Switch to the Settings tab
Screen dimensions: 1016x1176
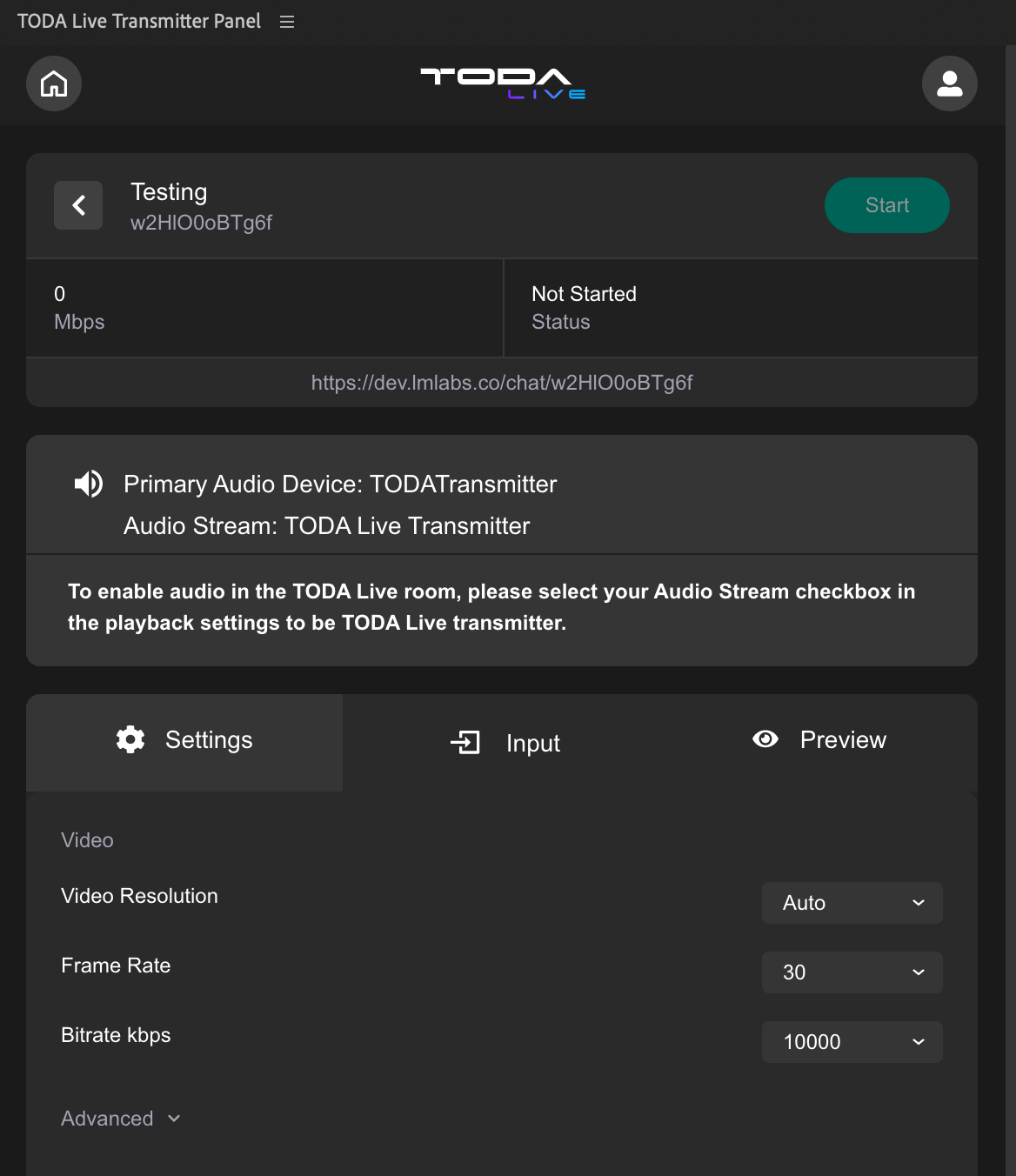point(184,741)
